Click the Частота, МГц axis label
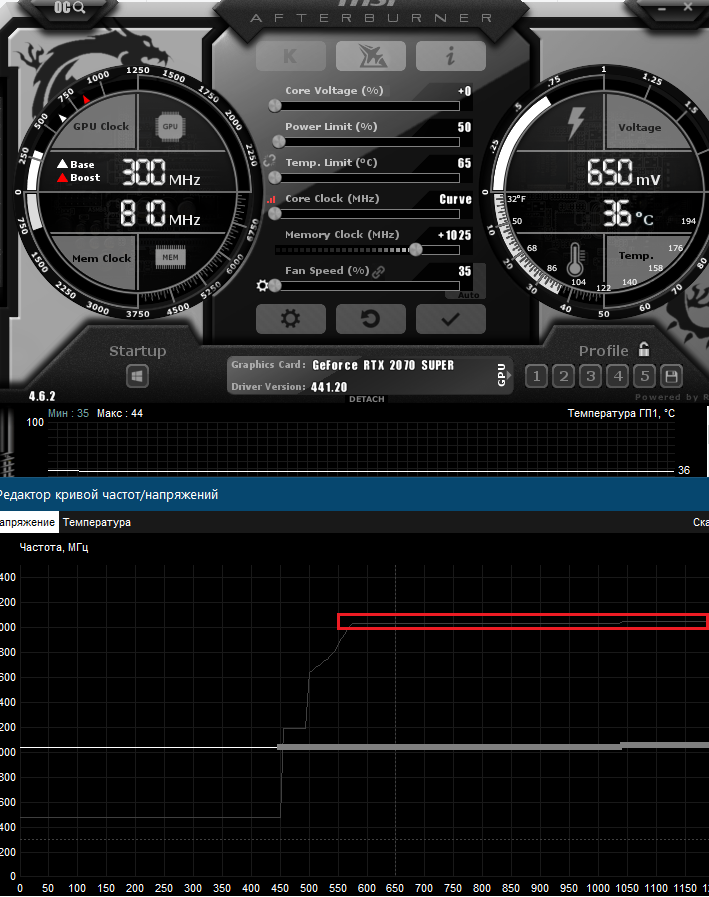The width and height of the screenshot is (709, 897). tap(54, 547)
